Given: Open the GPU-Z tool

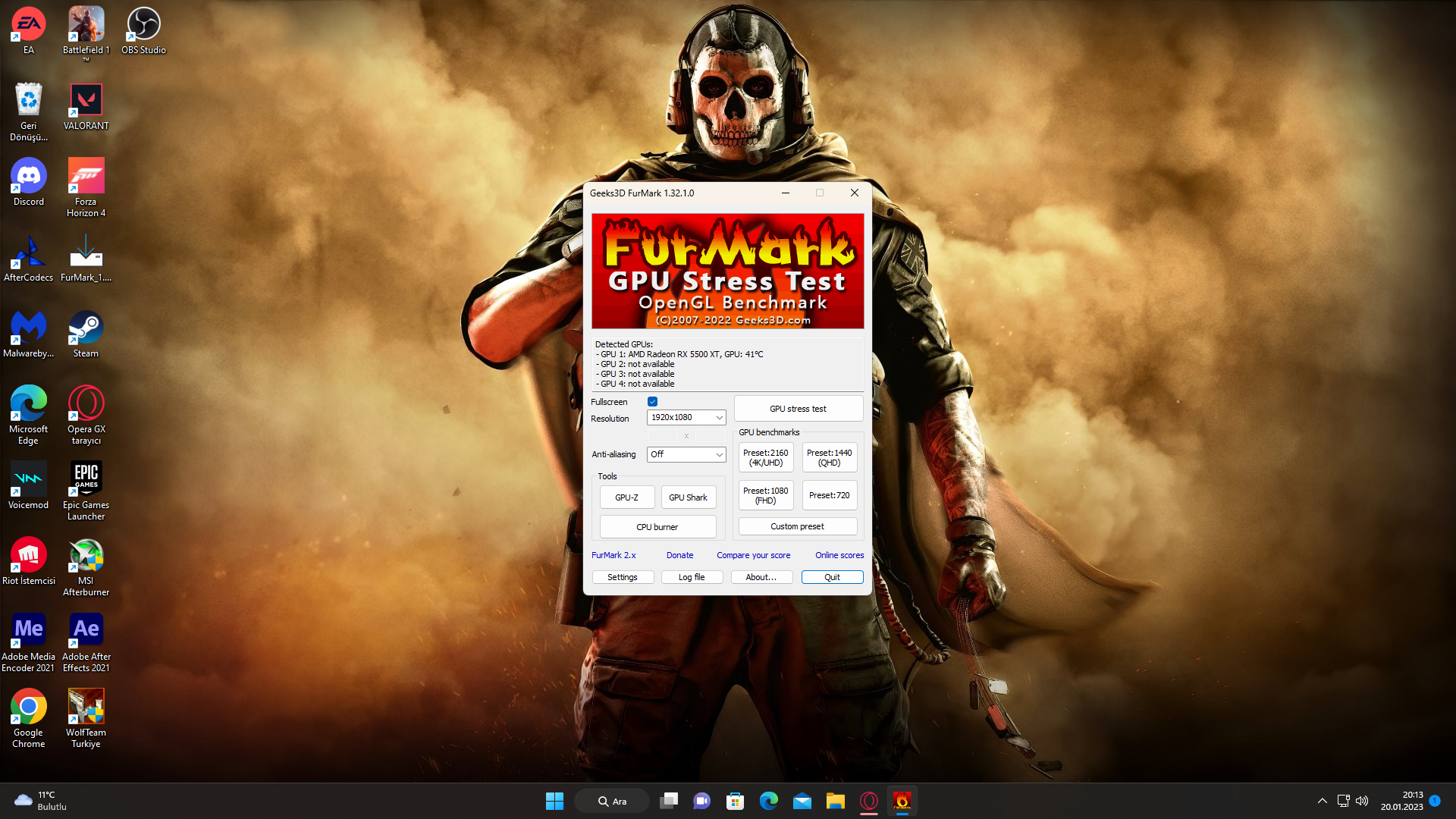Looking at the screenshot, I should coord(626,497).
